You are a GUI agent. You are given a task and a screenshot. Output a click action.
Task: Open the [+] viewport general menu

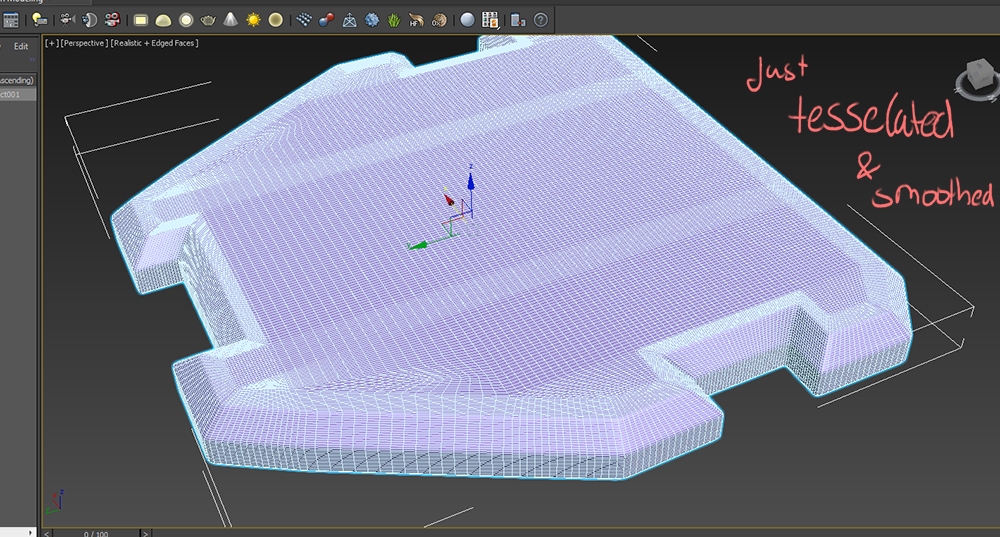point(51,43)
